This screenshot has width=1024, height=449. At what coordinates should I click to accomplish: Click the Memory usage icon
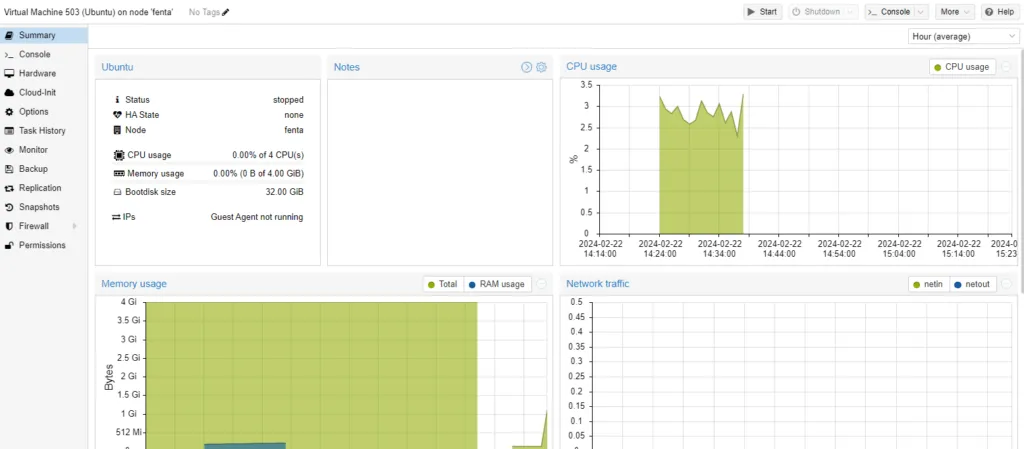point(119,174)
